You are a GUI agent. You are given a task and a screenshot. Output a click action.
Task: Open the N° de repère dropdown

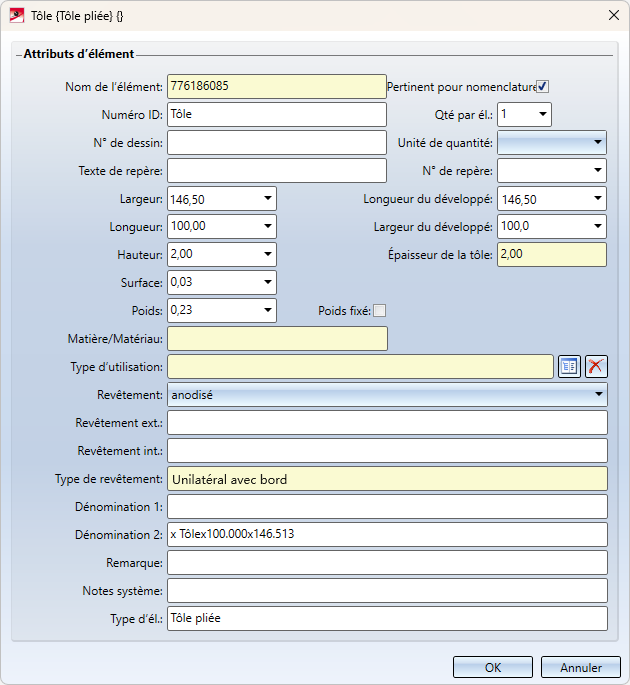click(597, 170)
